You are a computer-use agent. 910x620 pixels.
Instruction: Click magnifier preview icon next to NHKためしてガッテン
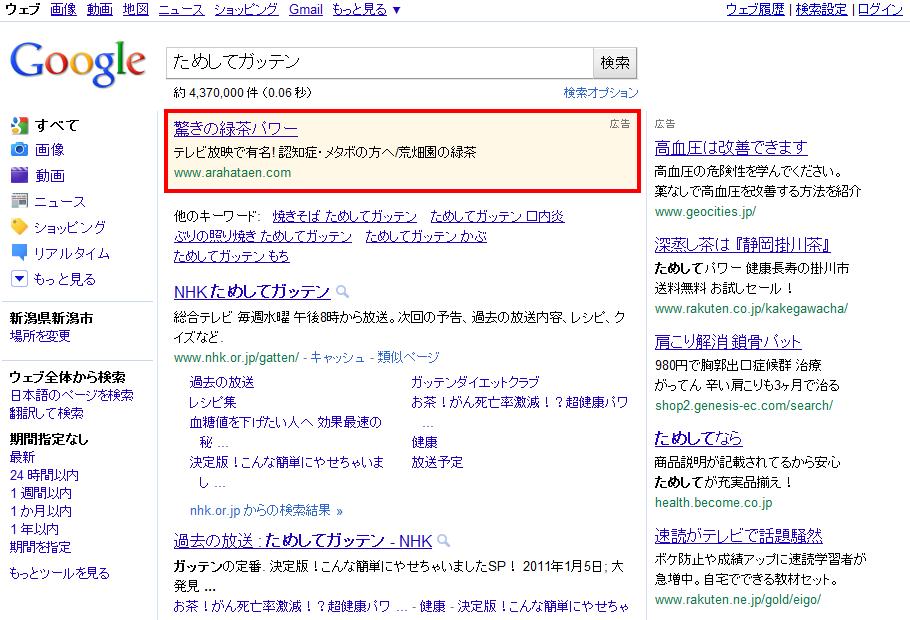tap(342, 291)
